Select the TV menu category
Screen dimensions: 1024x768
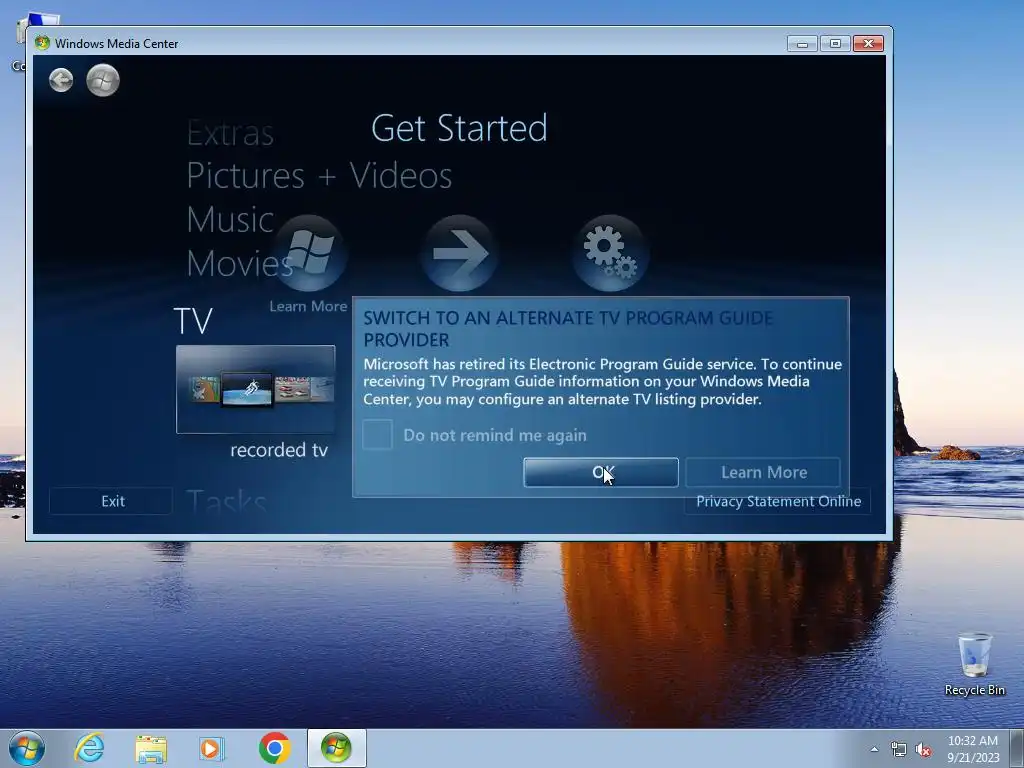coord(193,321)
